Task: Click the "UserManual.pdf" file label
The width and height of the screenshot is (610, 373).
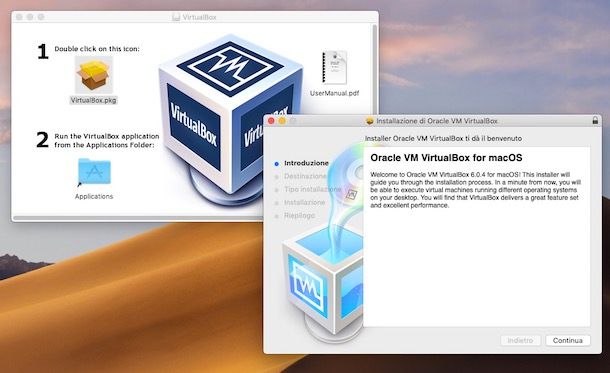Action: click(x=335, y=93)
